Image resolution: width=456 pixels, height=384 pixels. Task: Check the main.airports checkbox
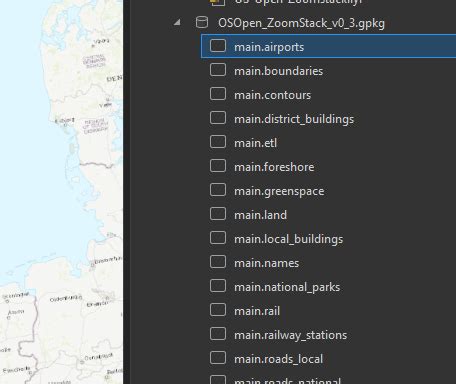(218, 46)
